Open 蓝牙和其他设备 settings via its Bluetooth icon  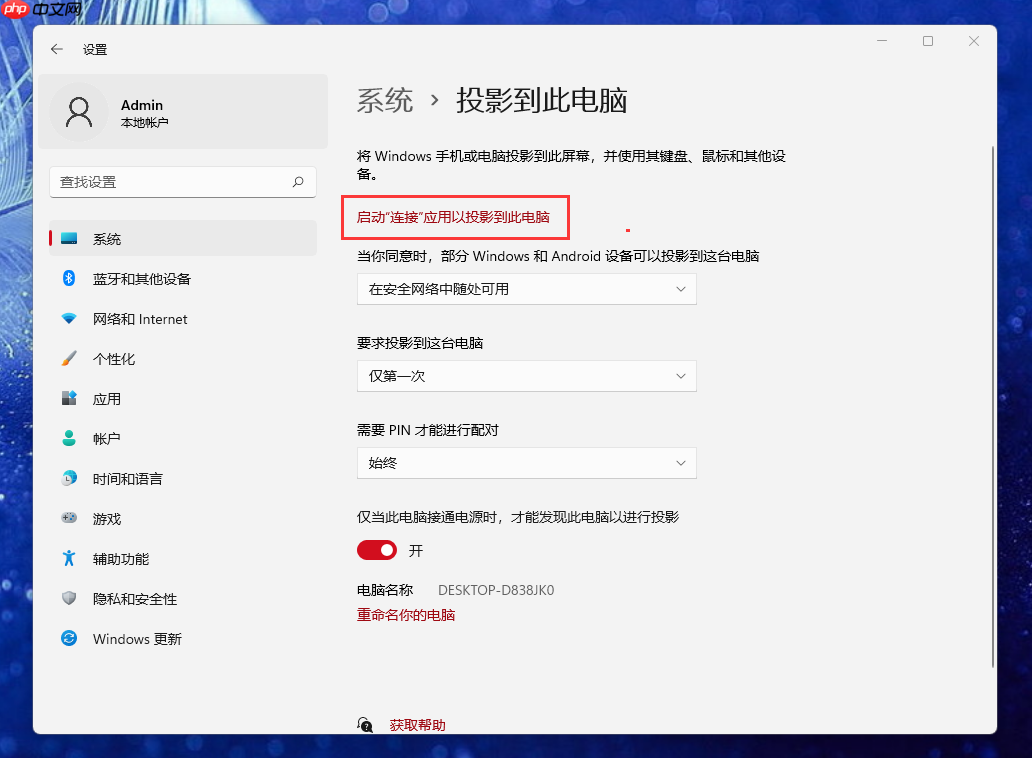pos(69,279)
